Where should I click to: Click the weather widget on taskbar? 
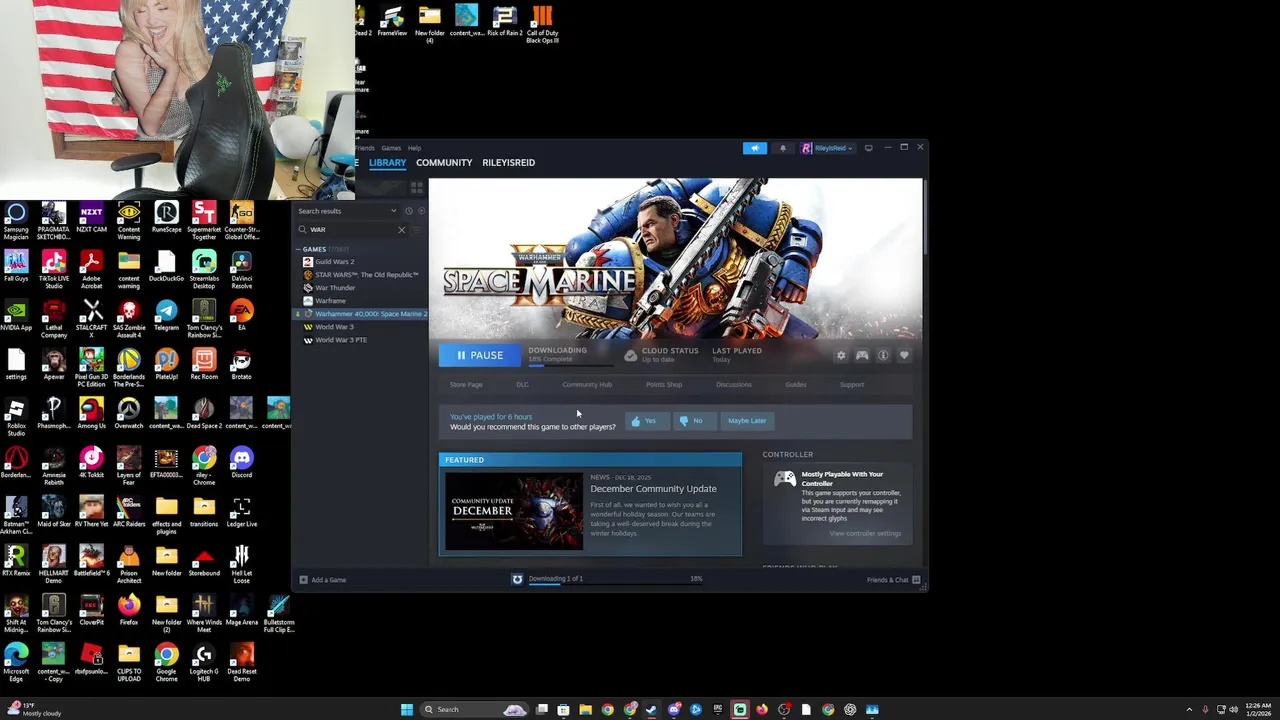pos(33,709)
